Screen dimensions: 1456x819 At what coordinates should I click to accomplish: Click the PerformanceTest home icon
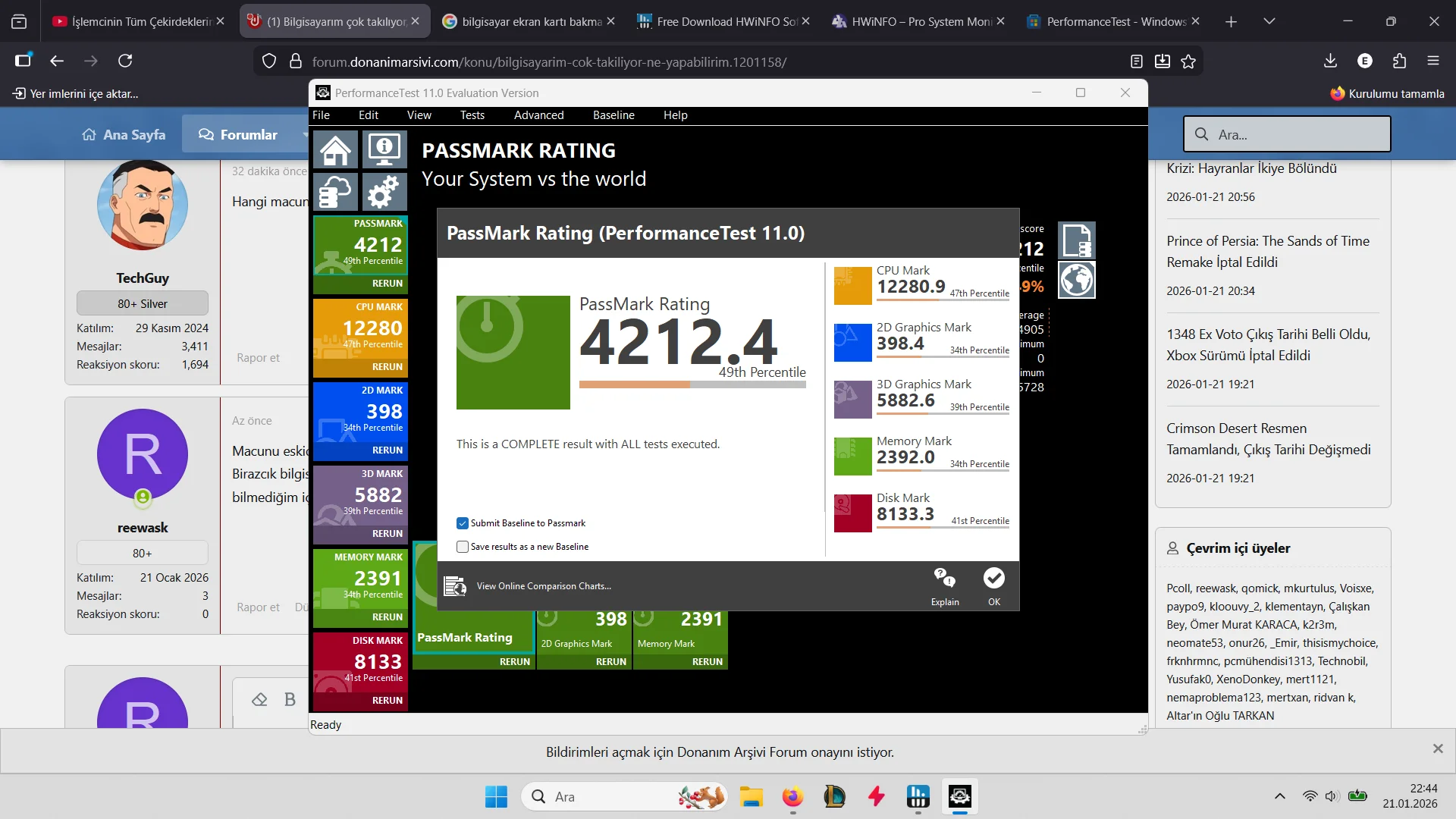click(334, 149)
